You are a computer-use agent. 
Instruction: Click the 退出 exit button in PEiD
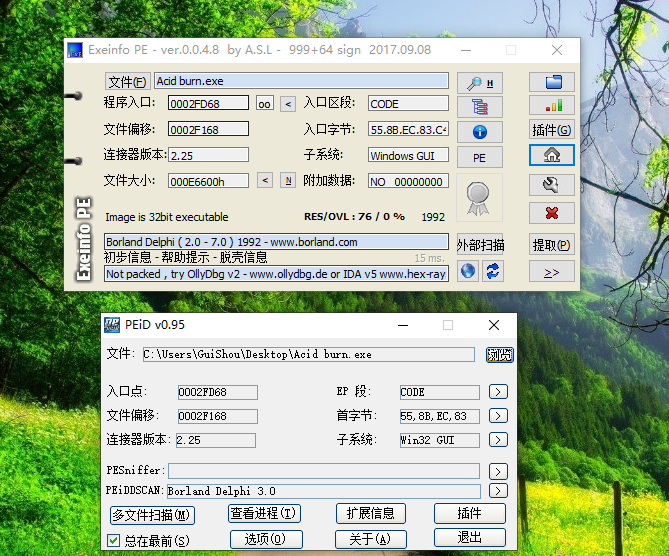tap(470, 537)
